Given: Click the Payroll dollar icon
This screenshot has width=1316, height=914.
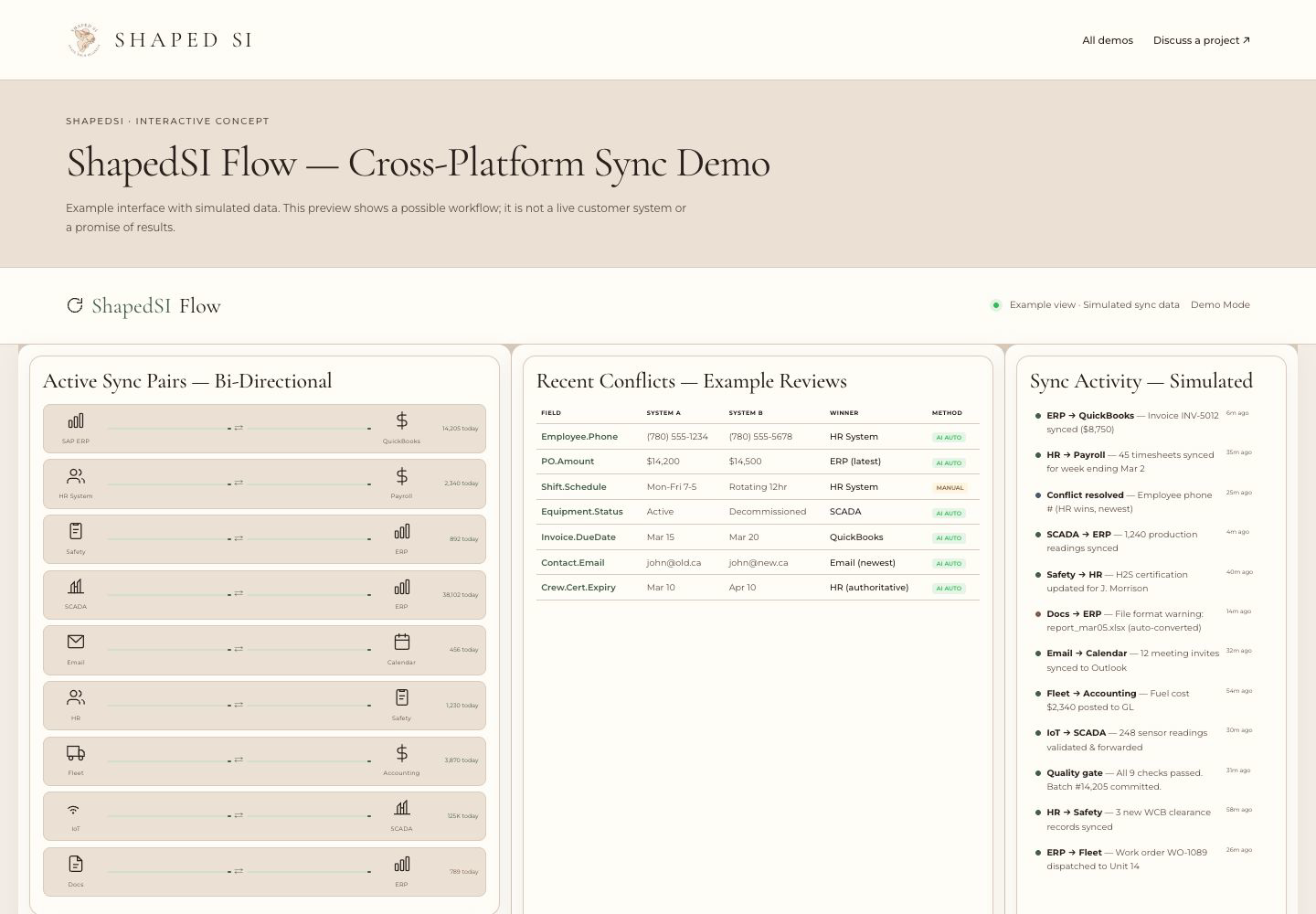Looking at the screenshot, I should coord(401,476).
